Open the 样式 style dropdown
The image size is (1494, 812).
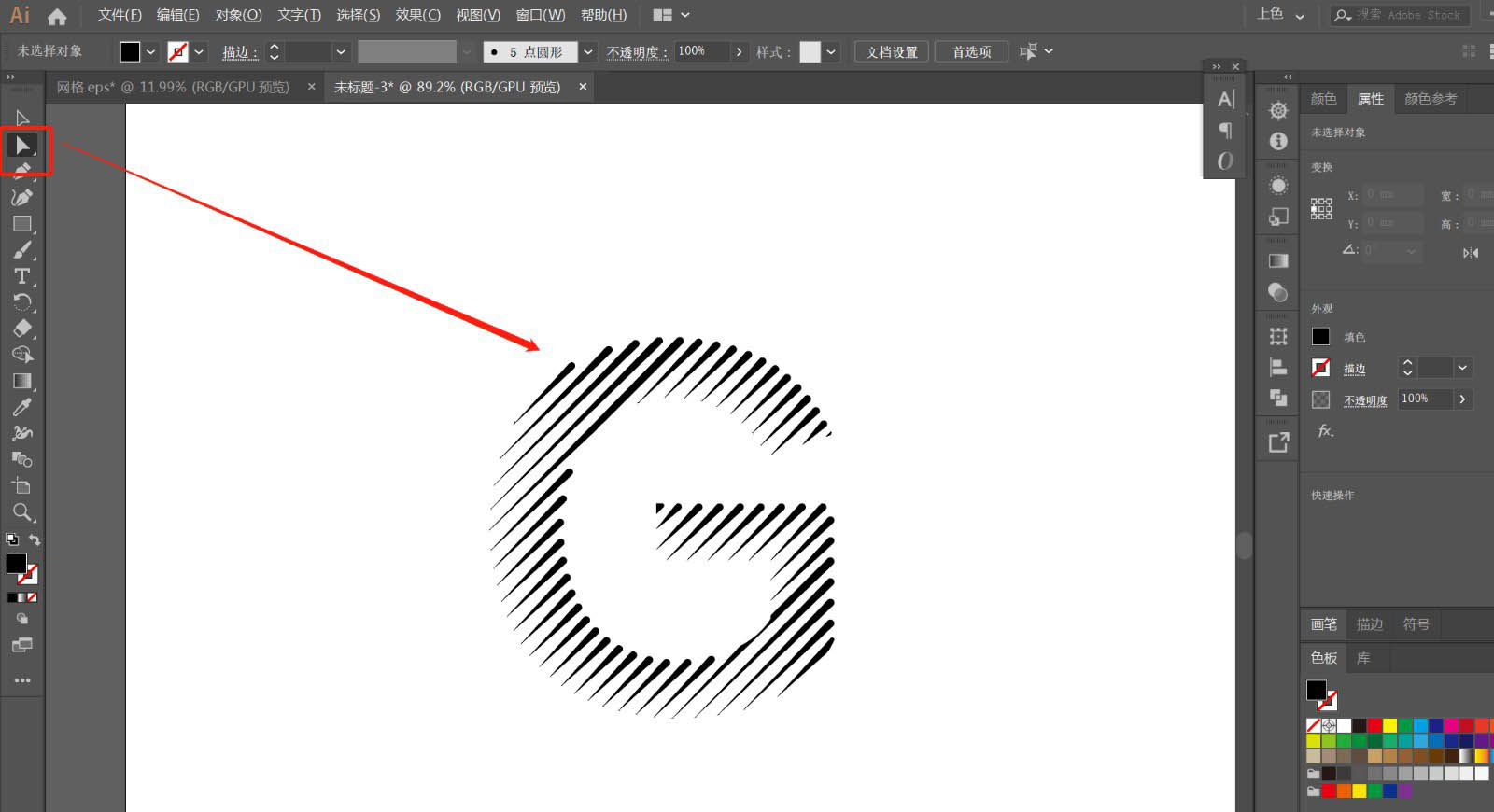(x=831, y=52)
